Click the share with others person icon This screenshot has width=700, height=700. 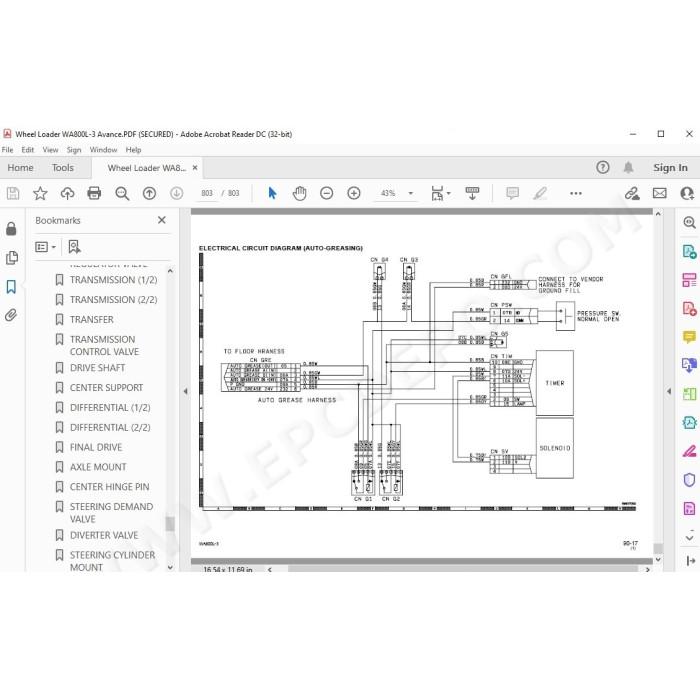(687, 193)
